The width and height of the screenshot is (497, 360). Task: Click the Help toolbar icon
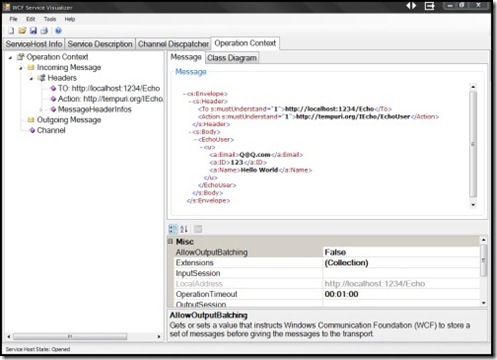[58, 31]
